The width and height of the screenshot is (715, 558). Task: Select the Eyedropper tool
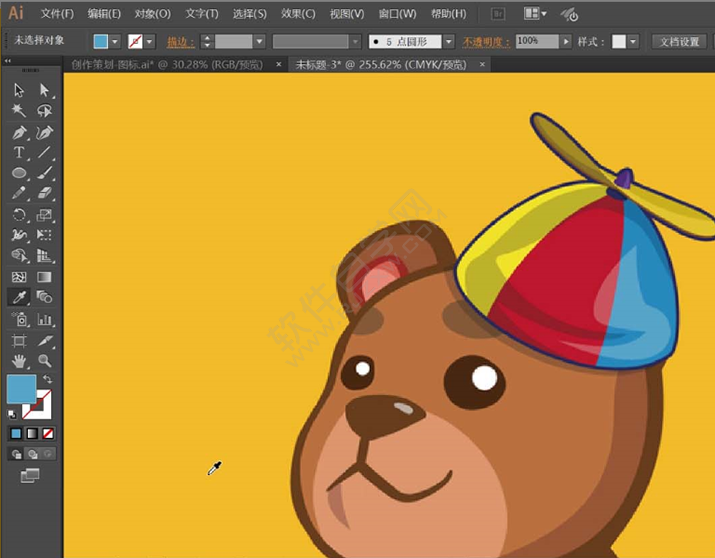click(x=19, y=297)
